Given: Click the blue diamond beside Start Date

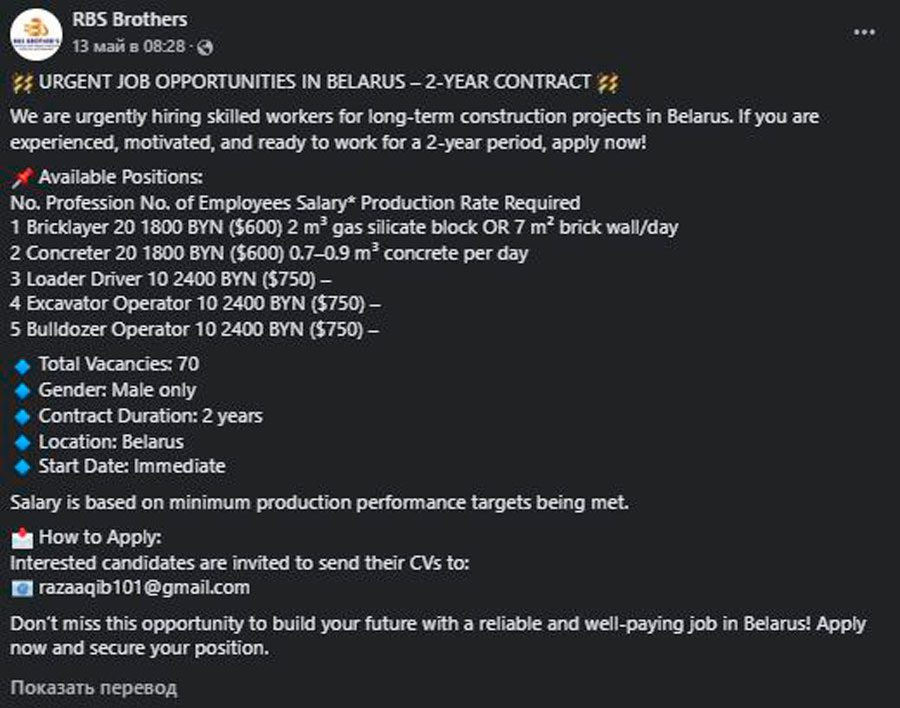Looking at the screenshot, I should [x=22, y=467].
